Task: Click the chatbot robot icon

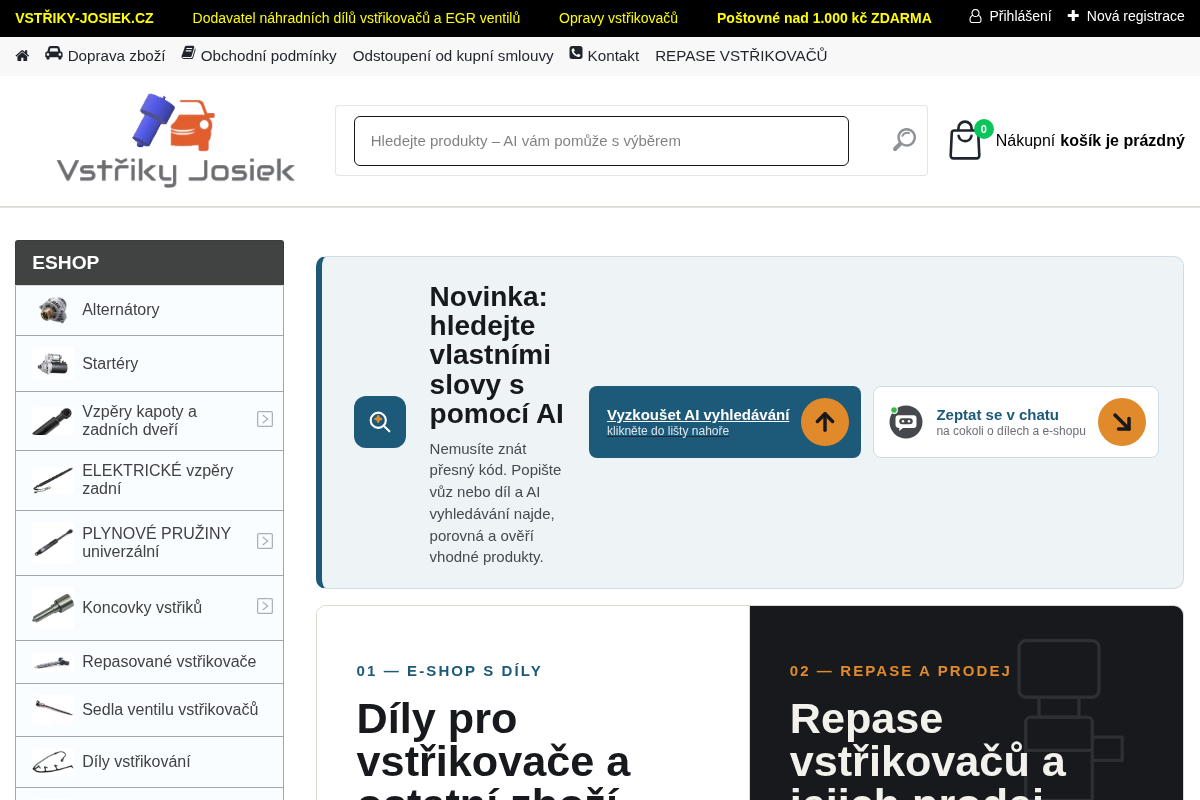Action: click(x=906, y=422)
